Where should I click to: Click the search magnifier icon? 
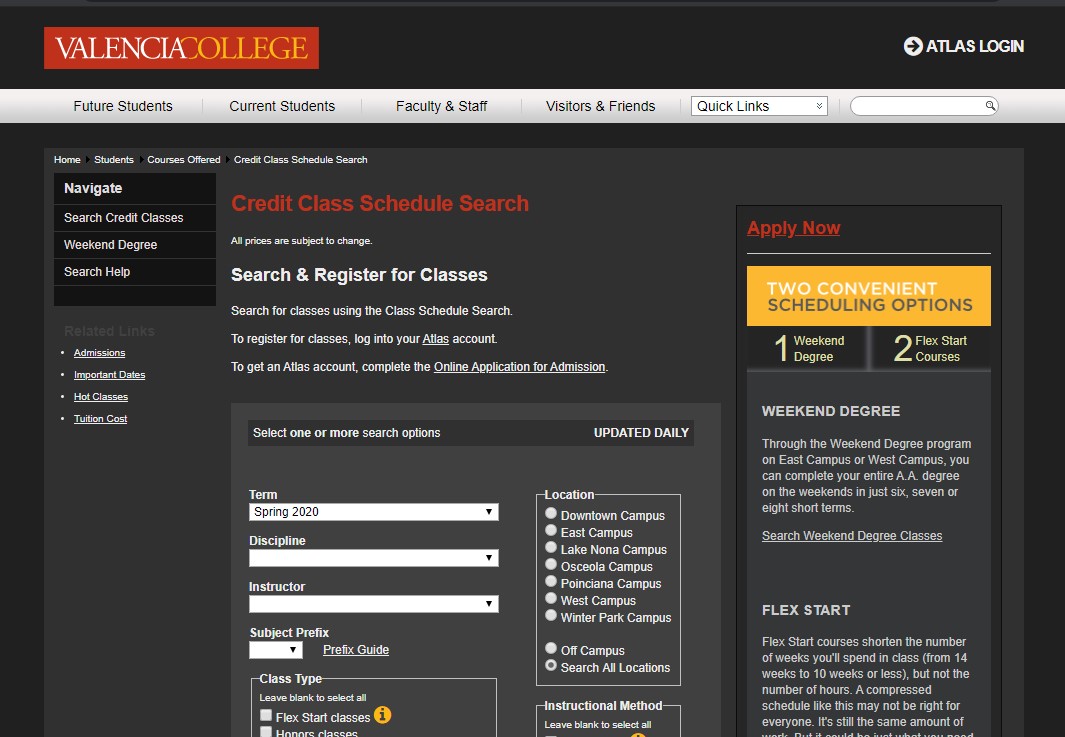click(989, 105)
